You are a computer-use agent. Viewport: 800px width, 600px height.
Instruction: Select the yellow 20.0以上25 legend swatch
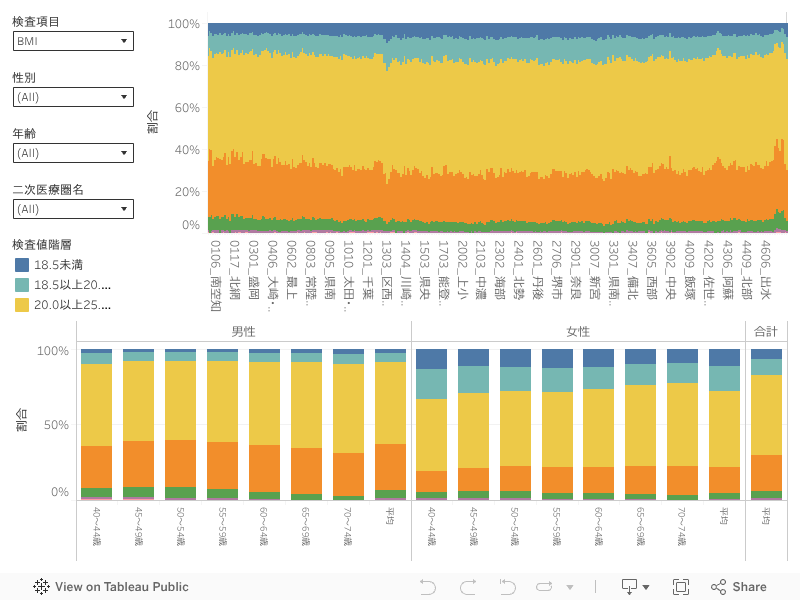(22, 305)
